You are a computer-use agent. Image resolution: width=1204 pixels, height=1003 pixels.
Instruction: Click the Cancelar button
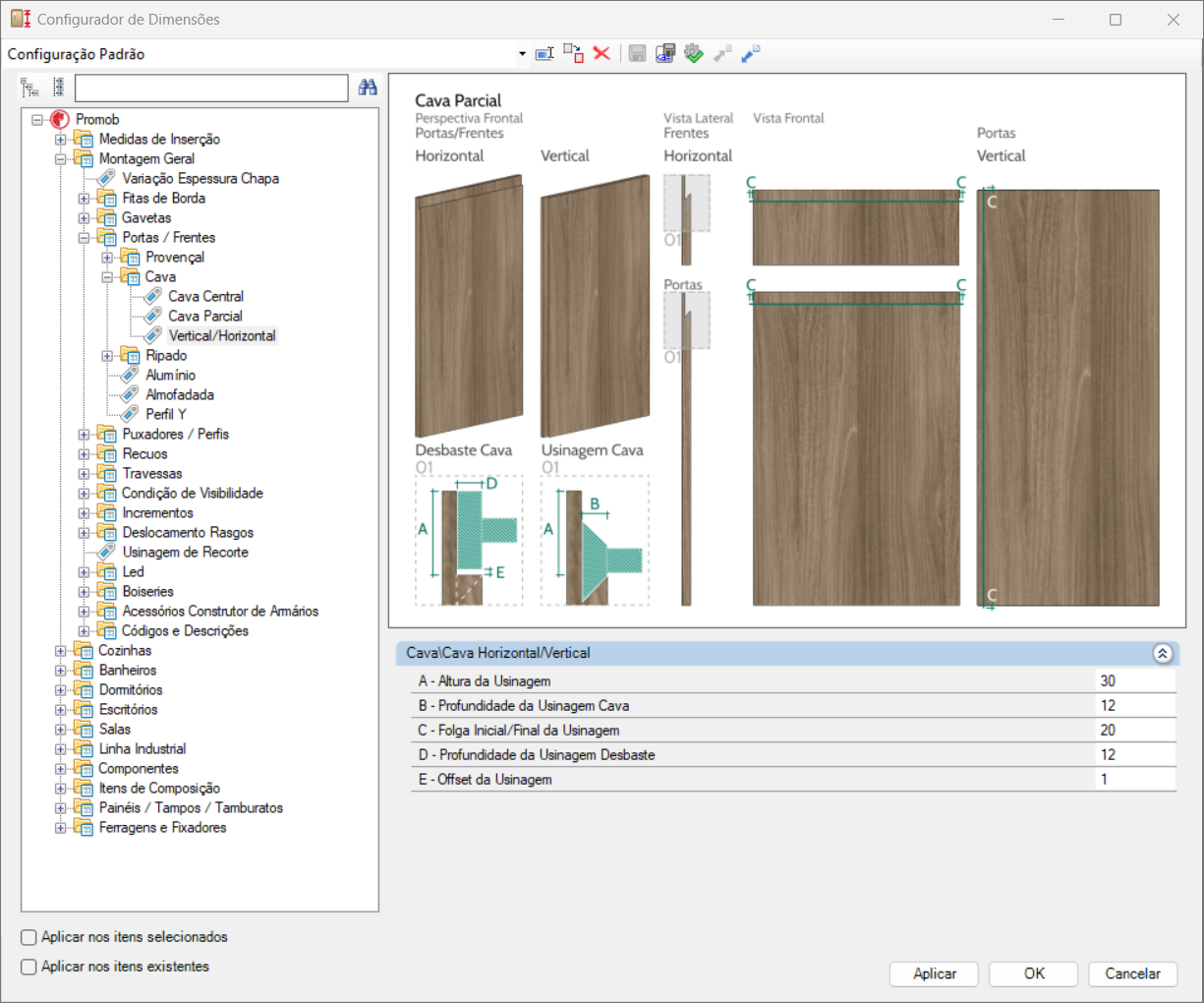click(1132, 973)
